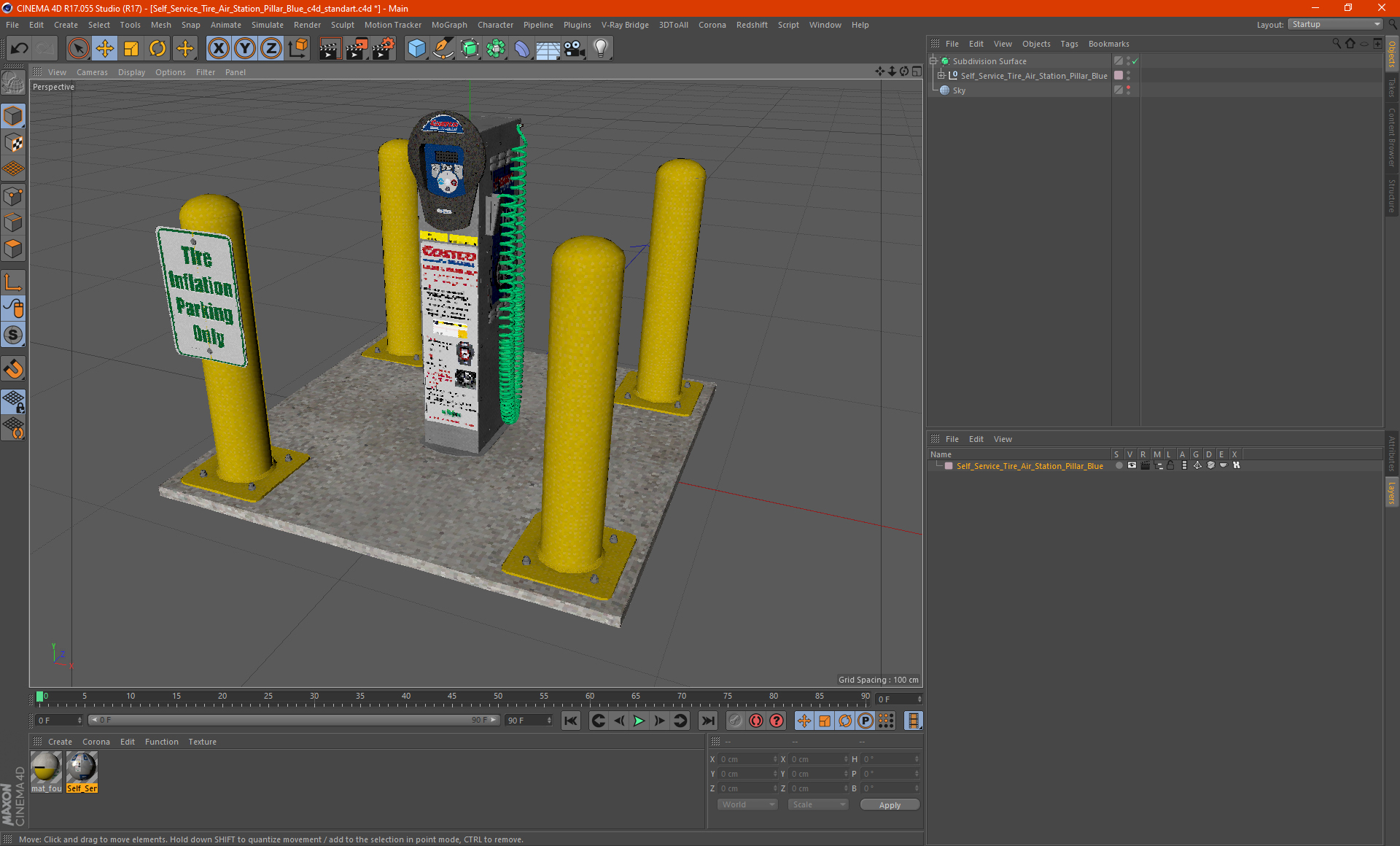Activate the Move tool
Viewport: 1400px width, 846px height.
[x=105, y=49]
